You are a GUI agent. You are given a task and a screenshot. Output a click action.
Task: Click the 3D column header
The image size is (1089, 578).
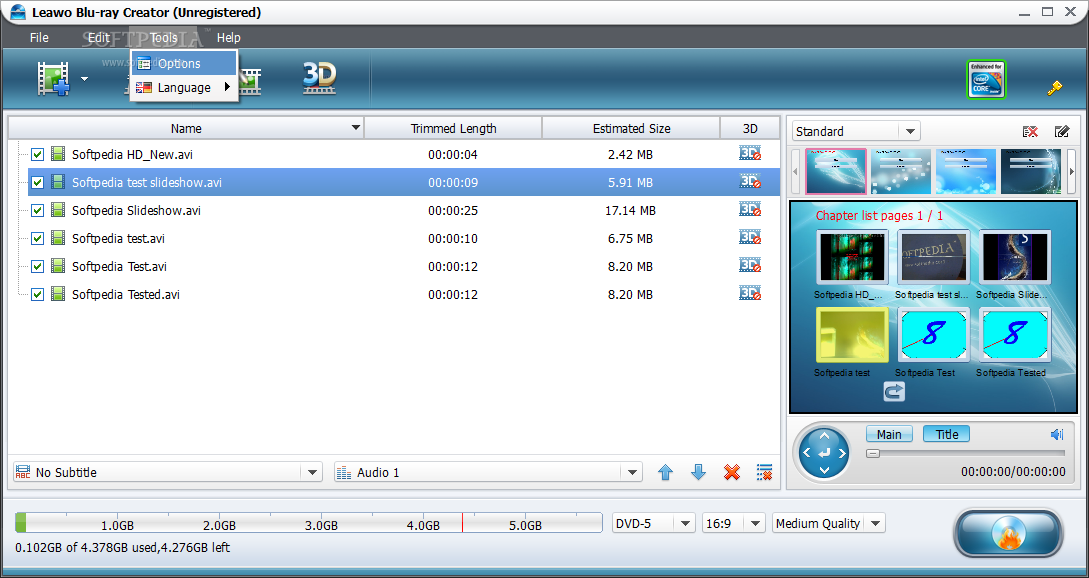750,128
